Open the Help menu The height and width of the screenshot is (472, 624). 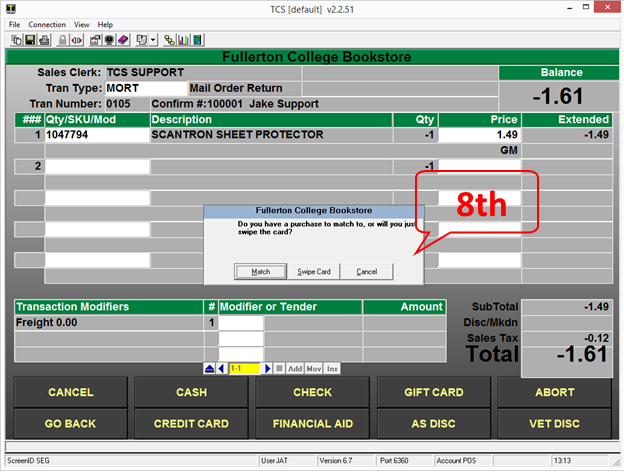point(105,25)
